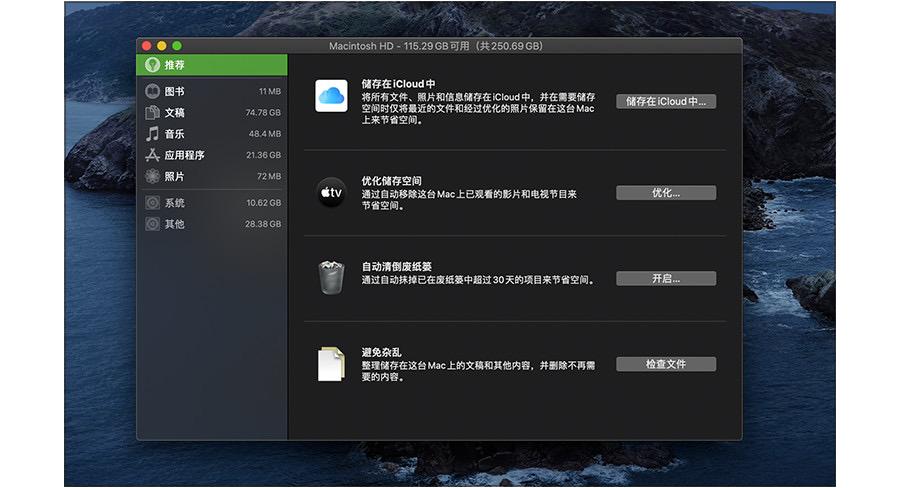Click the 自动清倒废纸篓 heading
The height and width of the screenshot is (488, 900).
pyautogui.click(x=396, y=266)
